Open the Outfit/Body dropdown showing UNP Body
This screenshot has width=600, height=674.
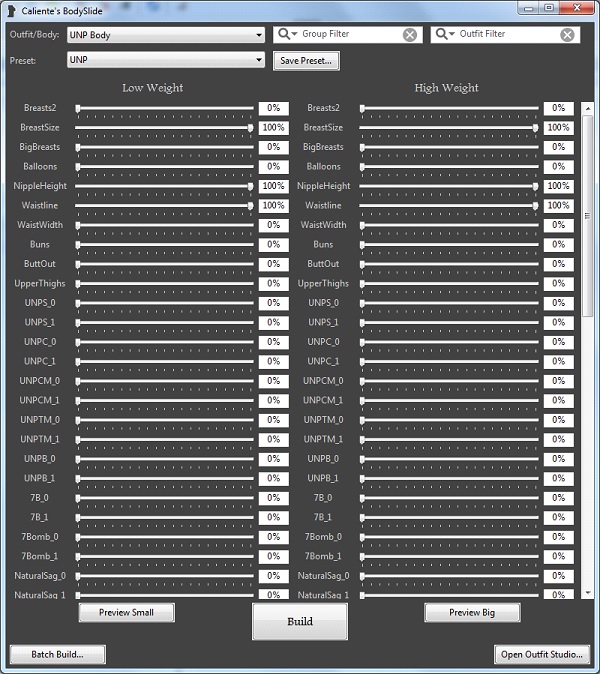pyautogui.click(x=165, y=35)
